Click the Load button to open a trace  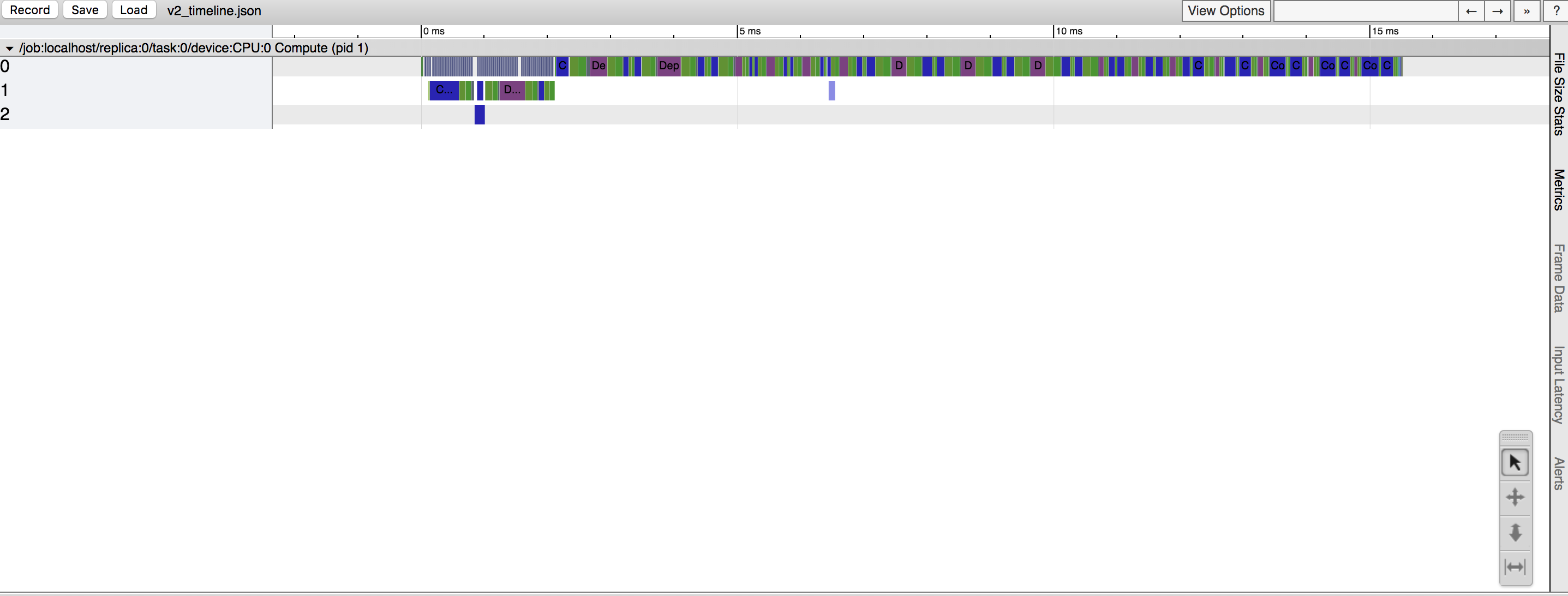133,10
